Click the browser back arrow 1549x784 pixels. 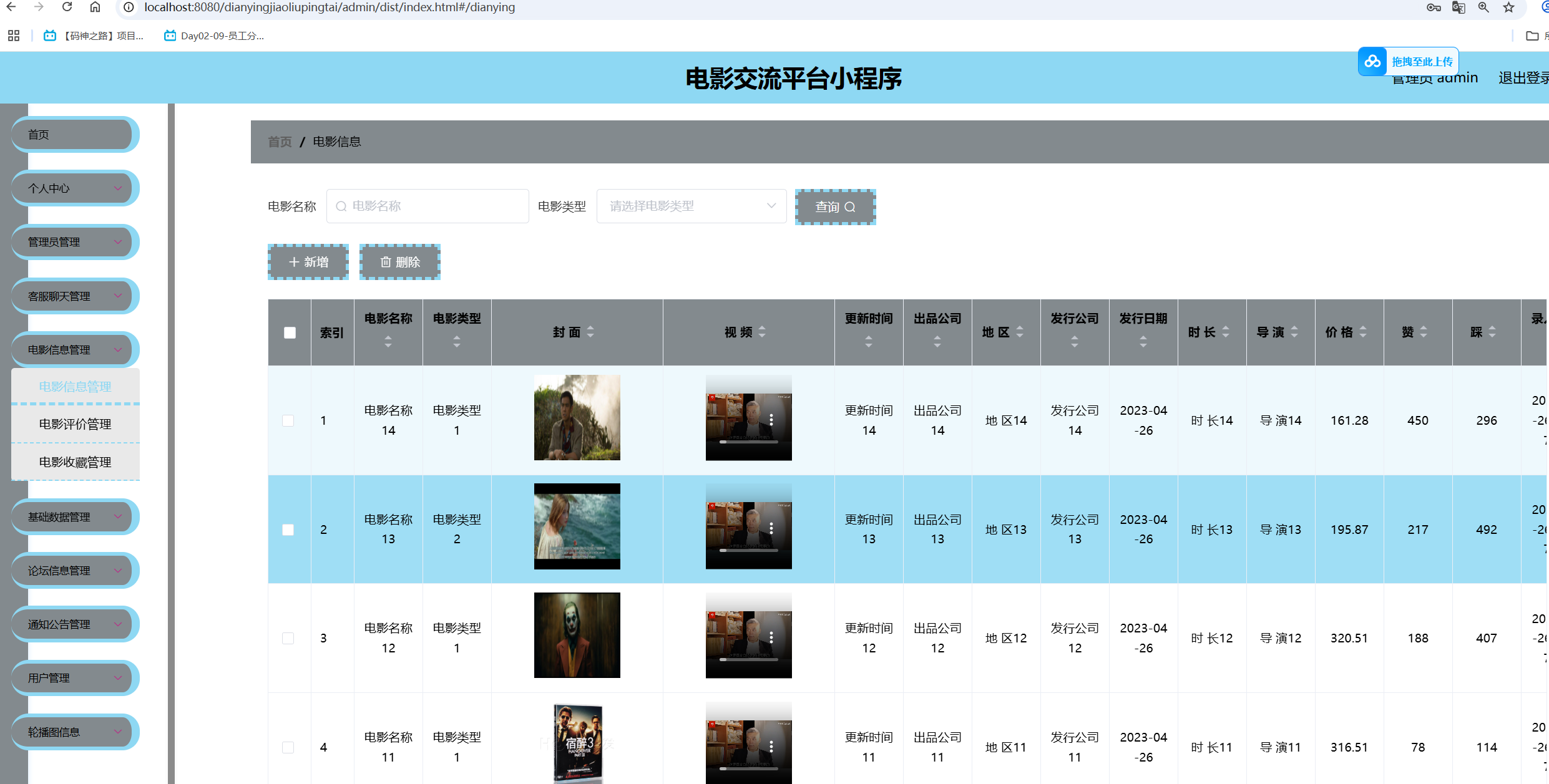[11, 7]
